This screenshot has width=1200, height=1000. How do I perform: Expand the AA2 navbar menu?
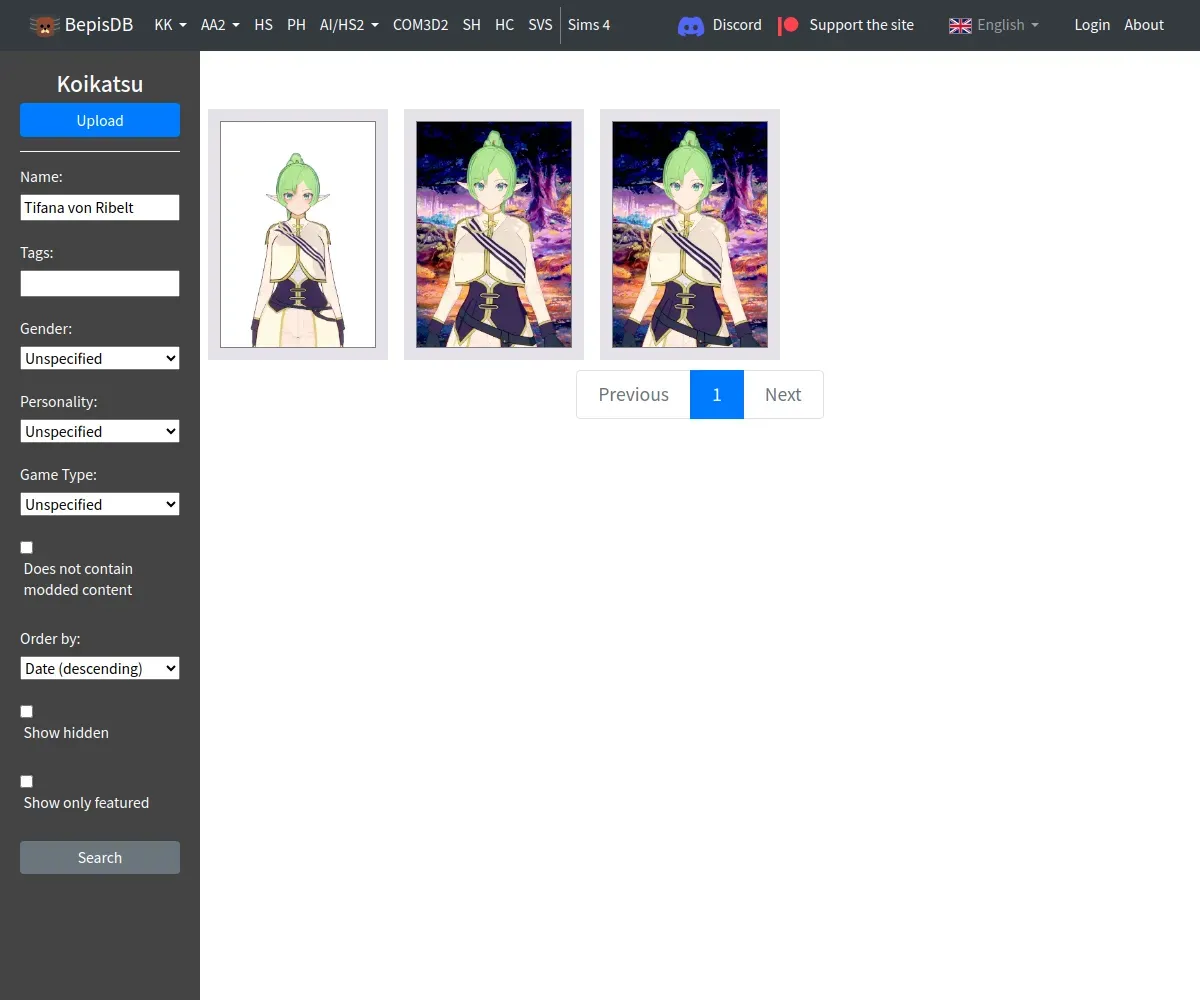click(220, 25)
